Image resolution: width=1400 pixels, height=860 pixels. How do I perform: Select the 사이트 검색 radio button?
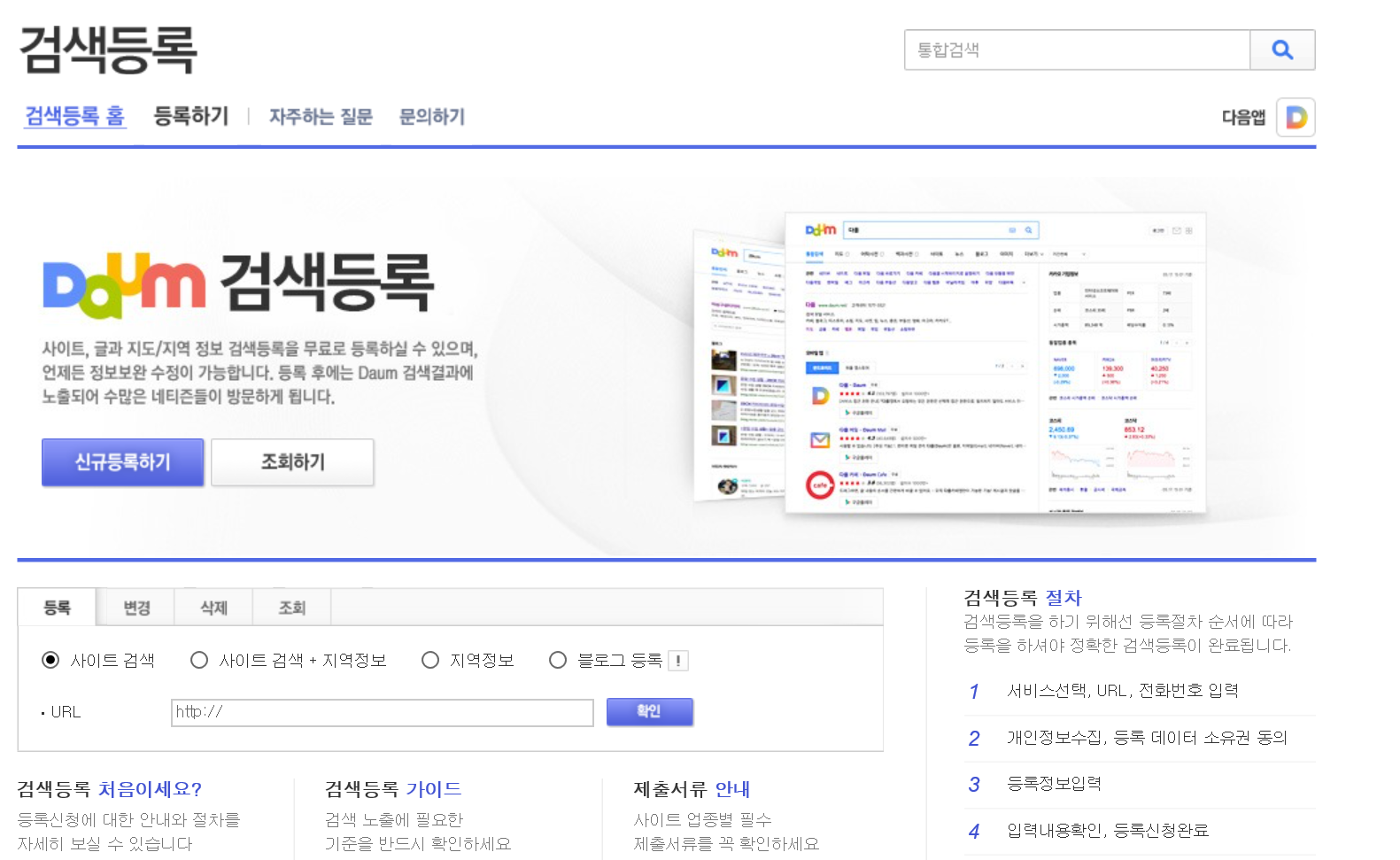tap(50, 660)
